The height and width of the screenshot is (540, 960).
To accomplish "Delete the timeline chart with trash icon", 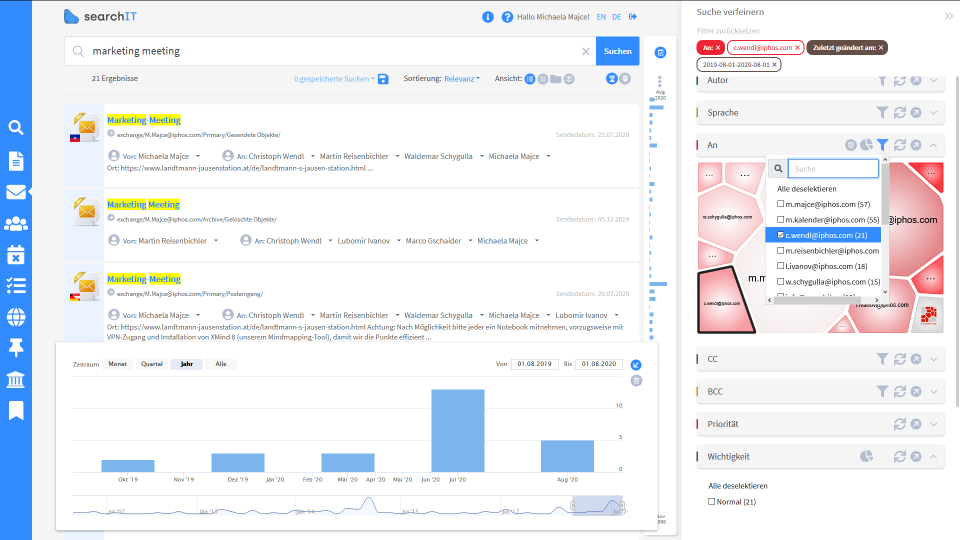I will 636,381.
